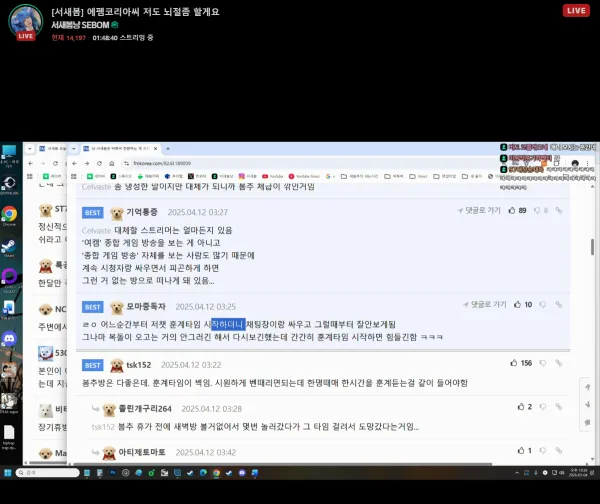Click floating comment-jump icon on page side
This screenshot has height=504, width=600.
587,422
